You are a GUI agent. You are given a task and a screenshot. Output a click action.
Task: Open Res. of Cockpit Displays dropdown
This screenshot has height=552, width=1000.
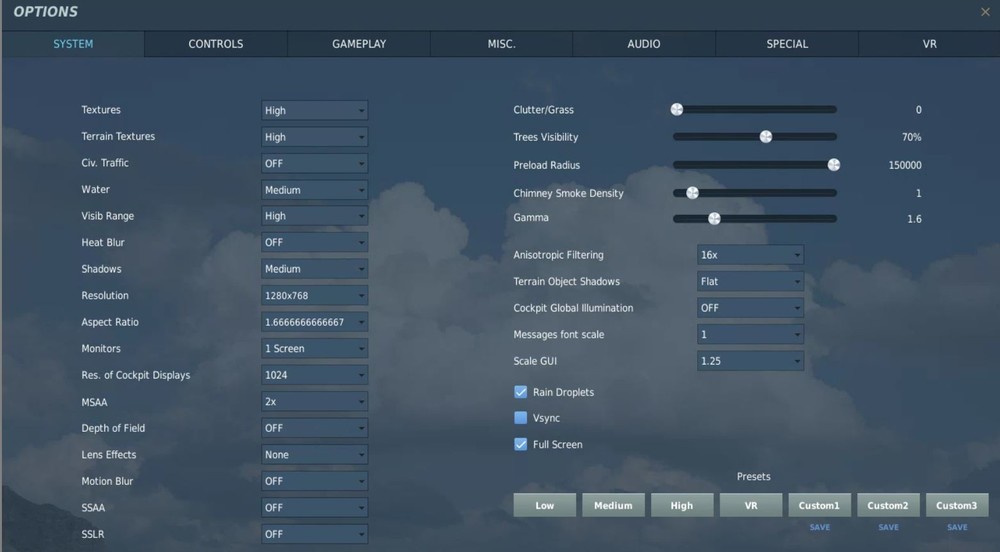pyautogui.click(x=314, y=375)
